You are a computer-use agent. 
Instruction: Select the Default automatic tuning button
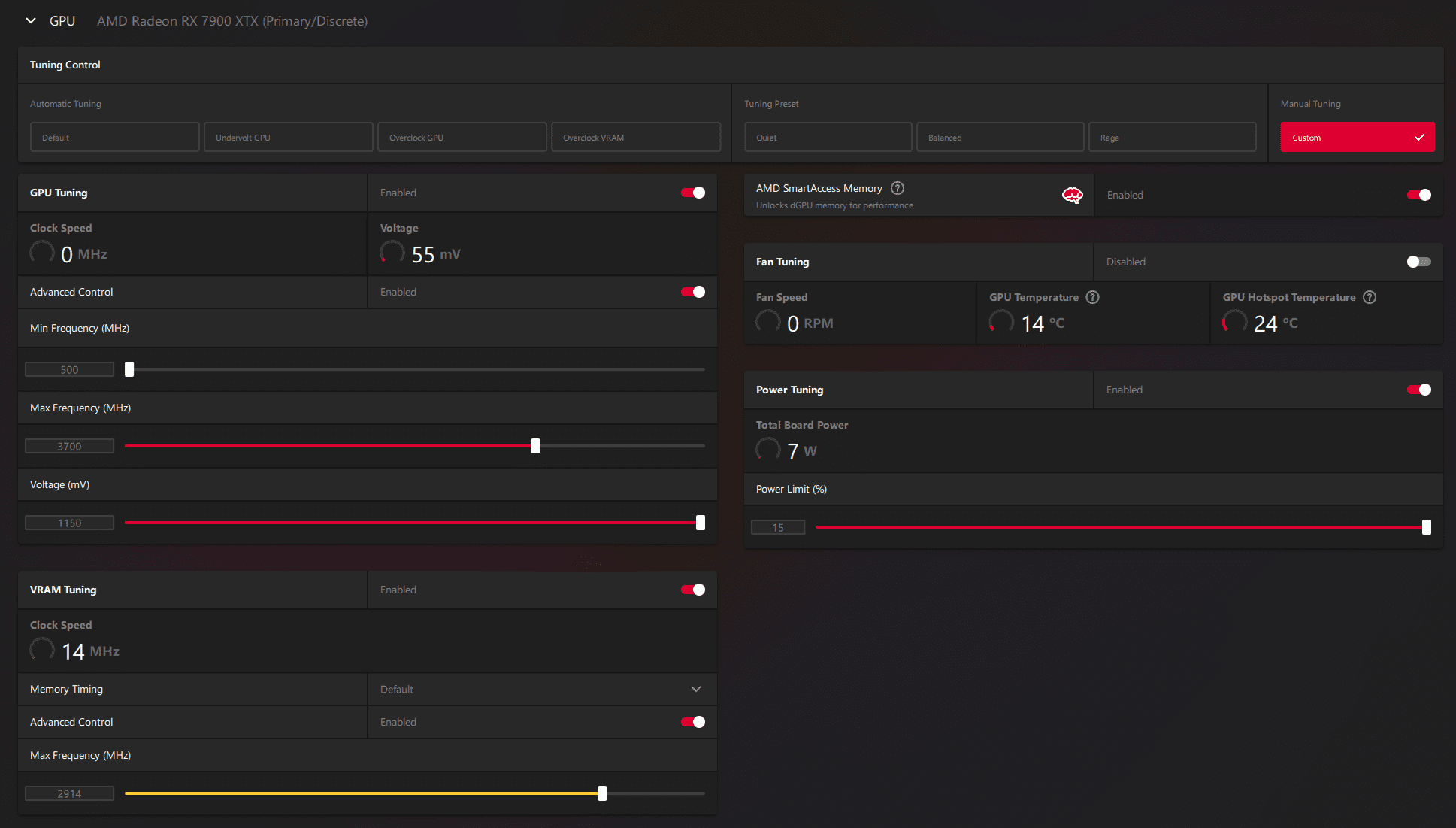pyautogui.click(x=115, y=138)
